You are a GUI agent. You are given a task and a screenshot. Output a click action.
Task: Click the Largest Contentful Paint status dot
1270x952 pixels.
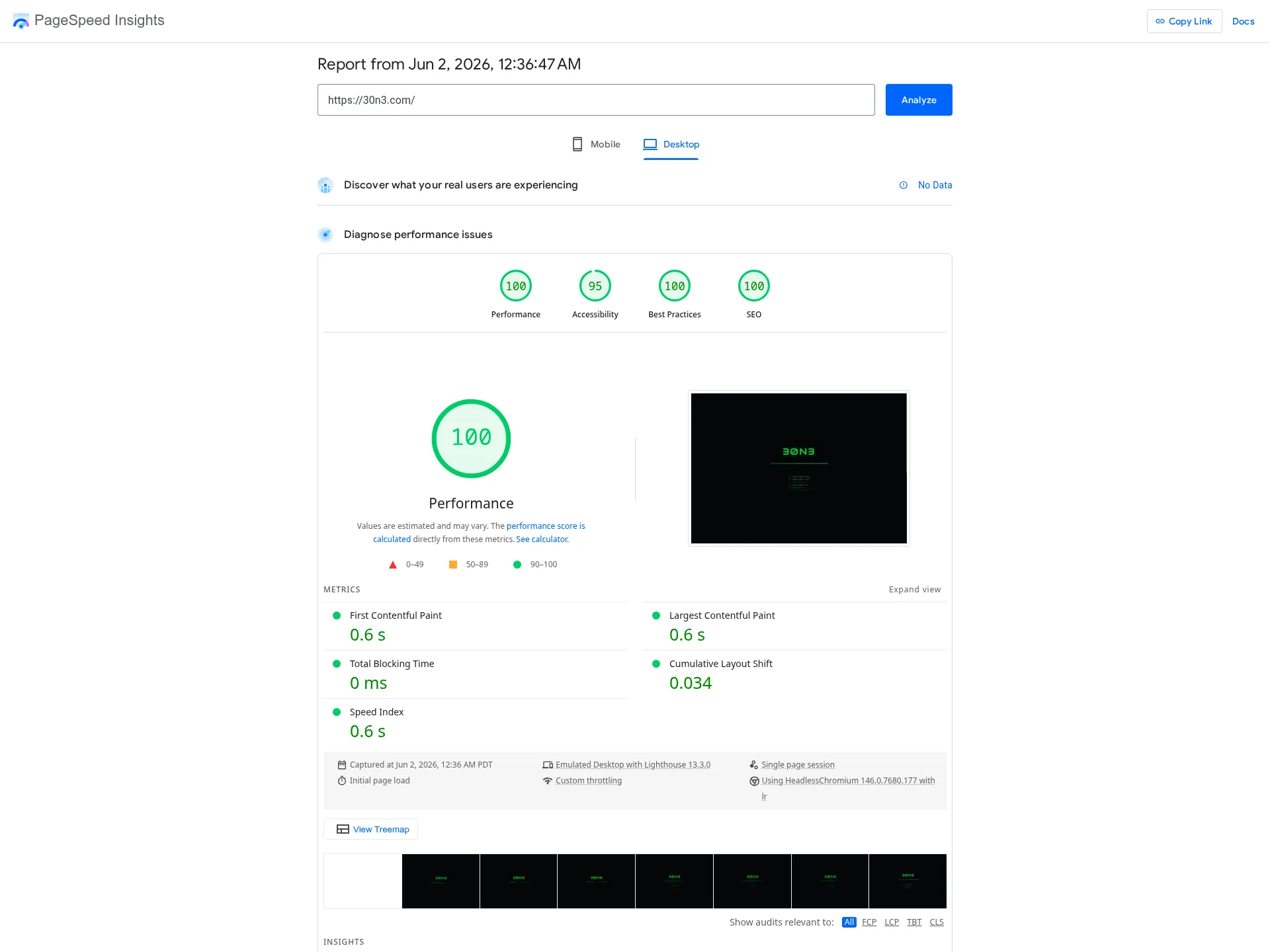click(656, 615)
